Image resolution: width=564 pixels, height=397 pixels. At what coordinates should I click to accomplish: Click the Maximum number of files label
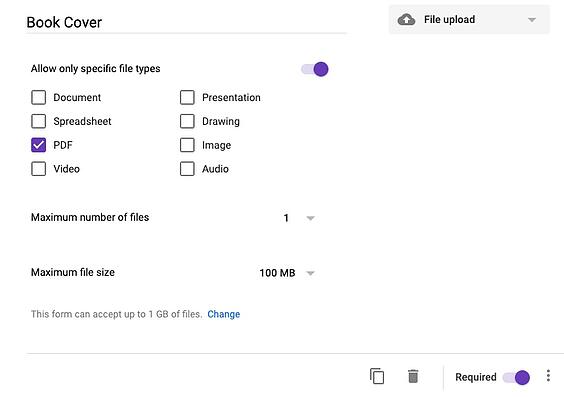point(90,217)
